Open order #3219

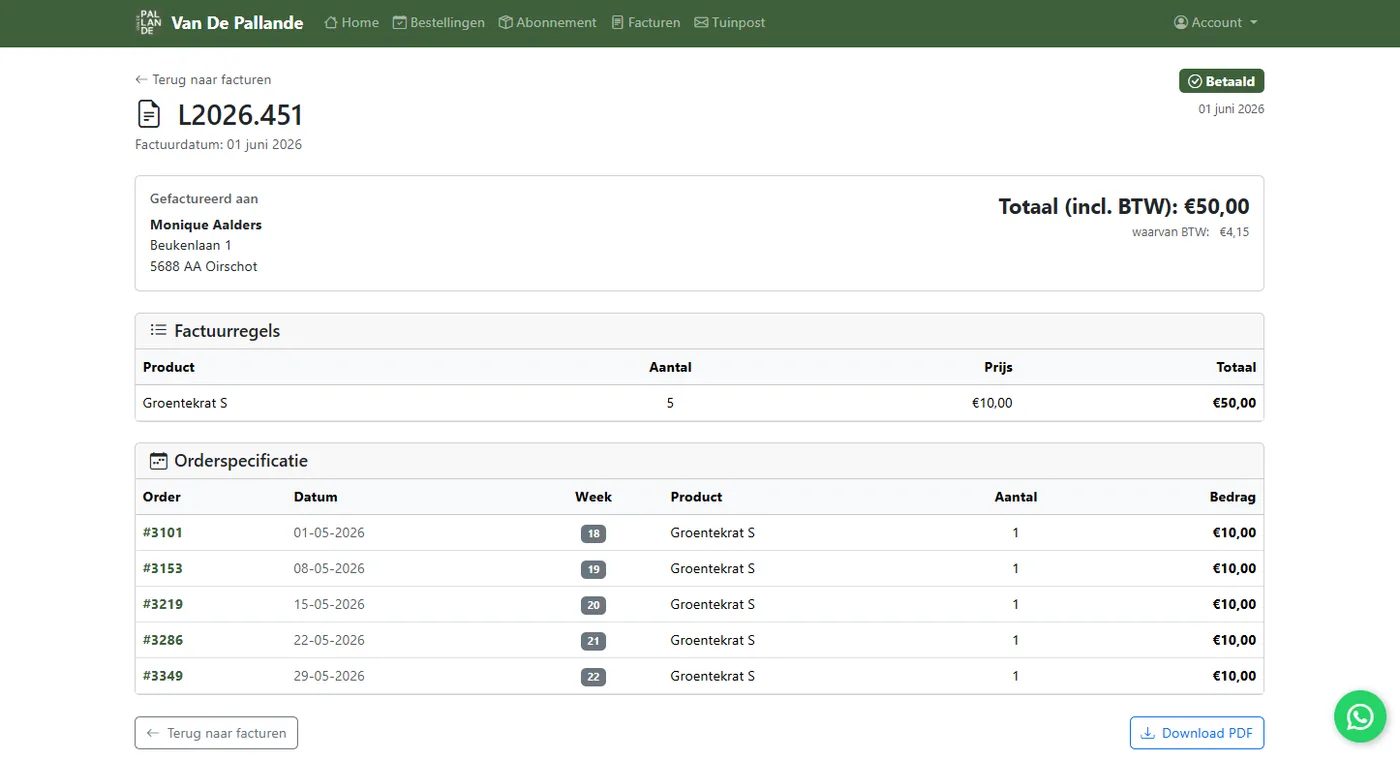tap(163, 605)
